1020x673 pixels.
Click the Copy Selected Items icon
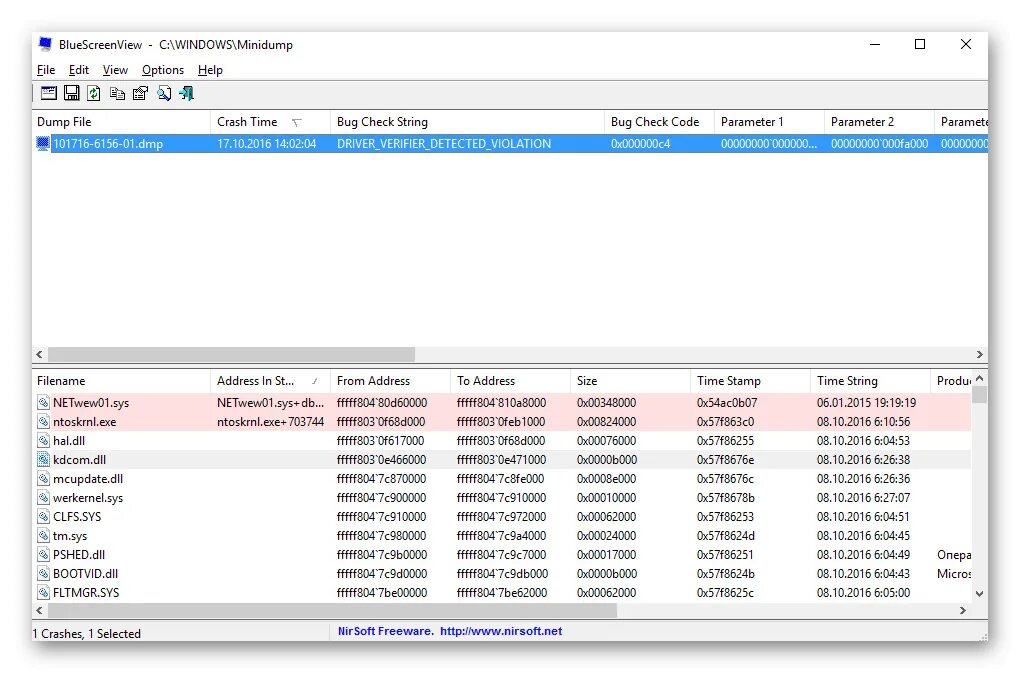coord(117,93)
